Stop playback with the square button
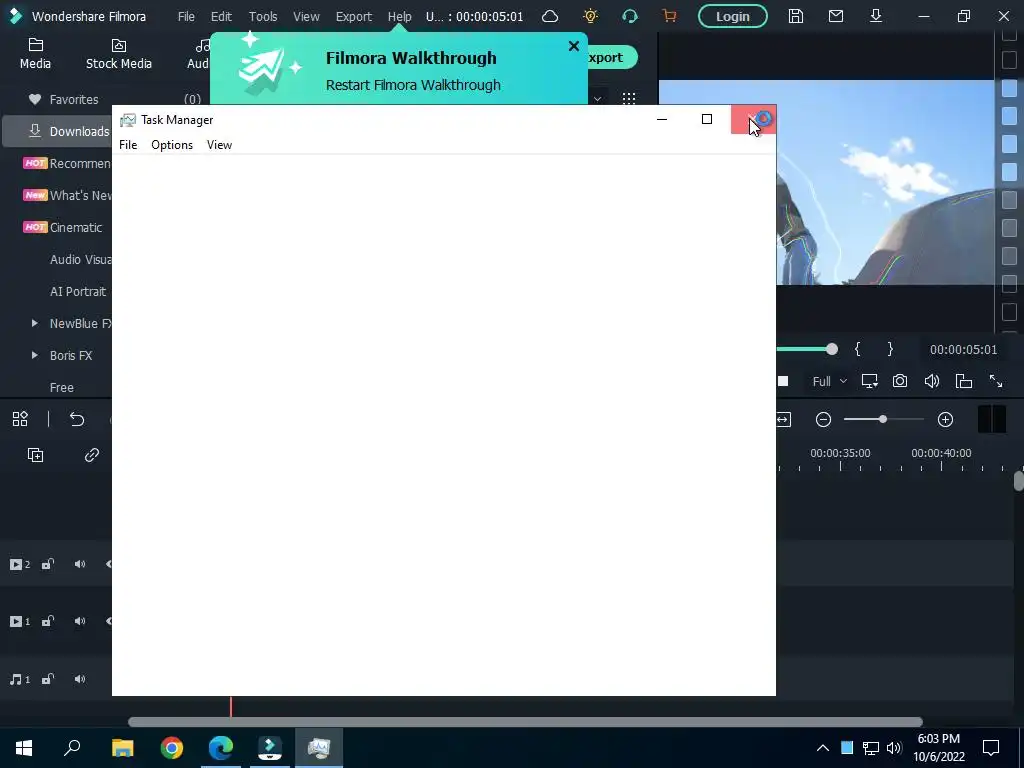The height and width of the screenshot is (768, 1024). (x=783, y=381)
